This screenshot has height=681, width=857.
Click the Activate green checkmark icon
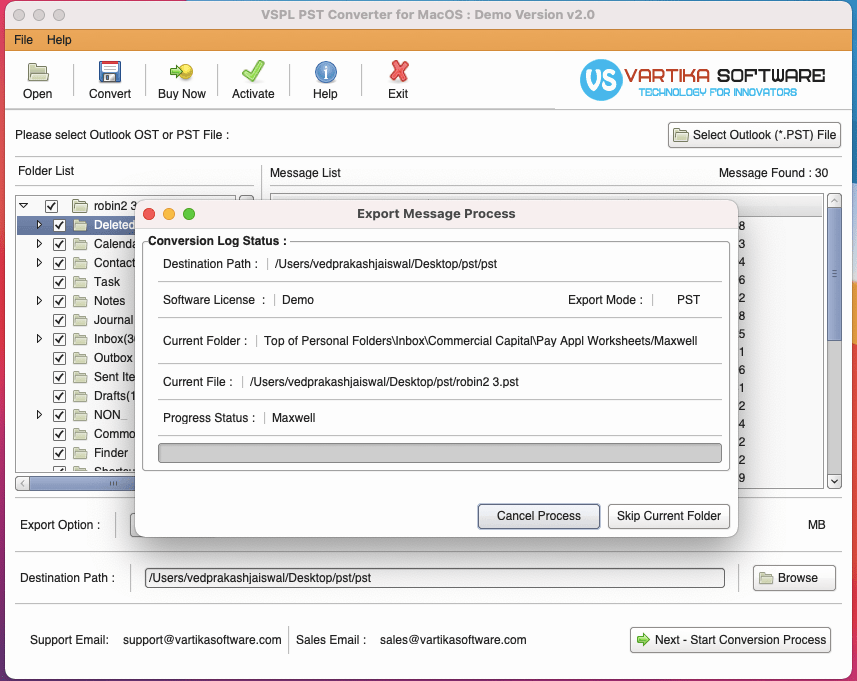253,72
